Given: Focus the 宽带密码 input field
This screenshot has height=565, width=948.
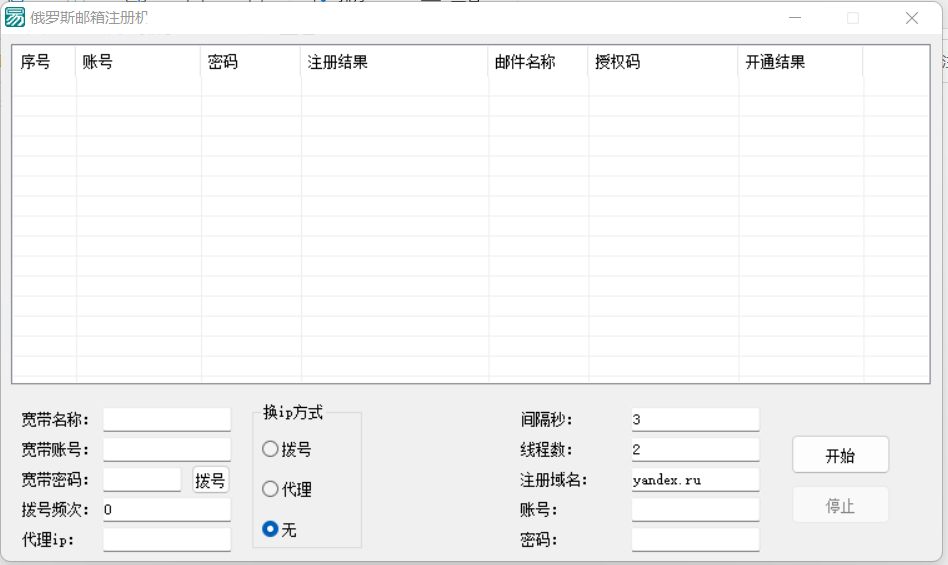Looking at the screenshot, I should (141, 480).
